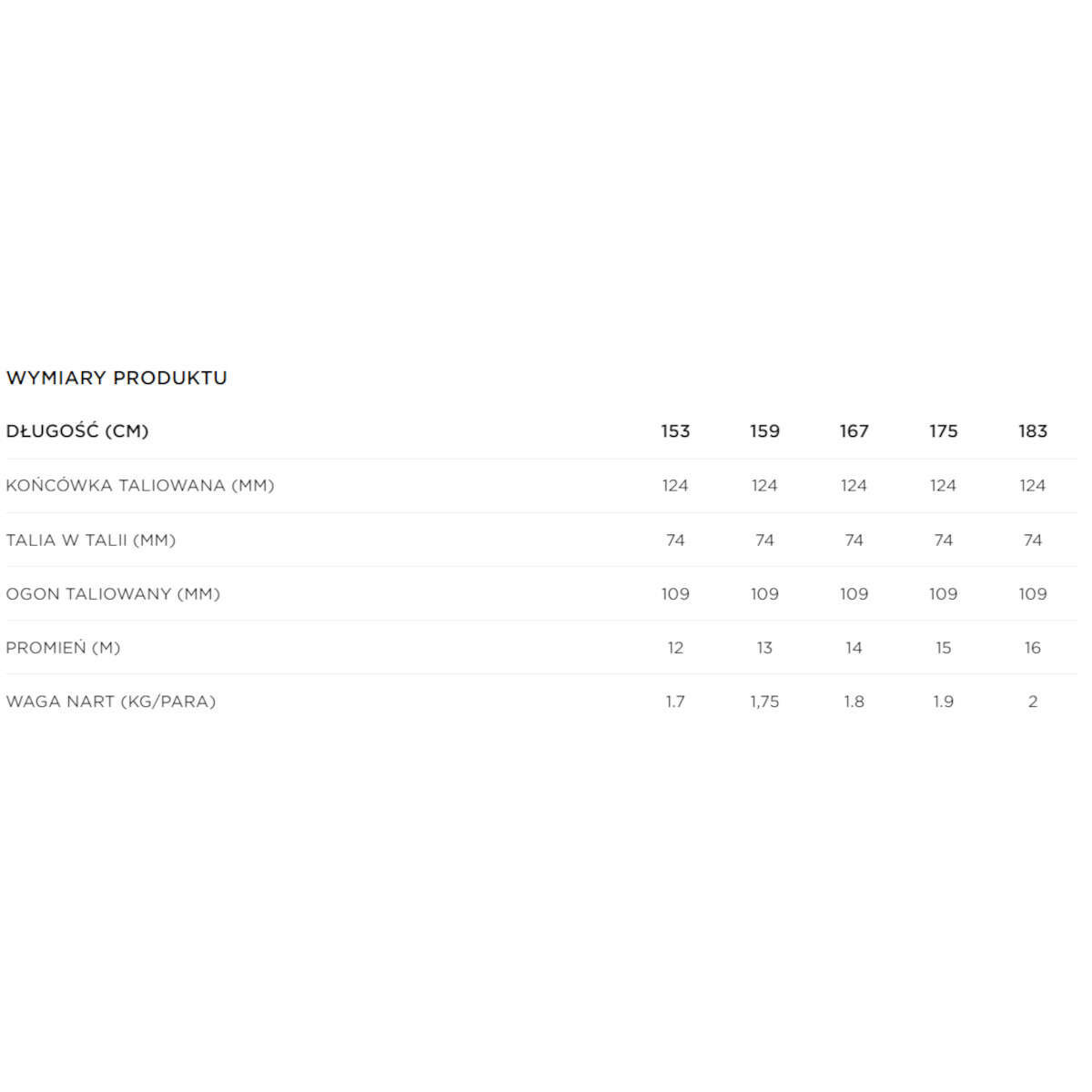Click the WYMIARY PRODUKTU heading
Viewport: 1092px width, 1092px height.
(x=116, y=378)
